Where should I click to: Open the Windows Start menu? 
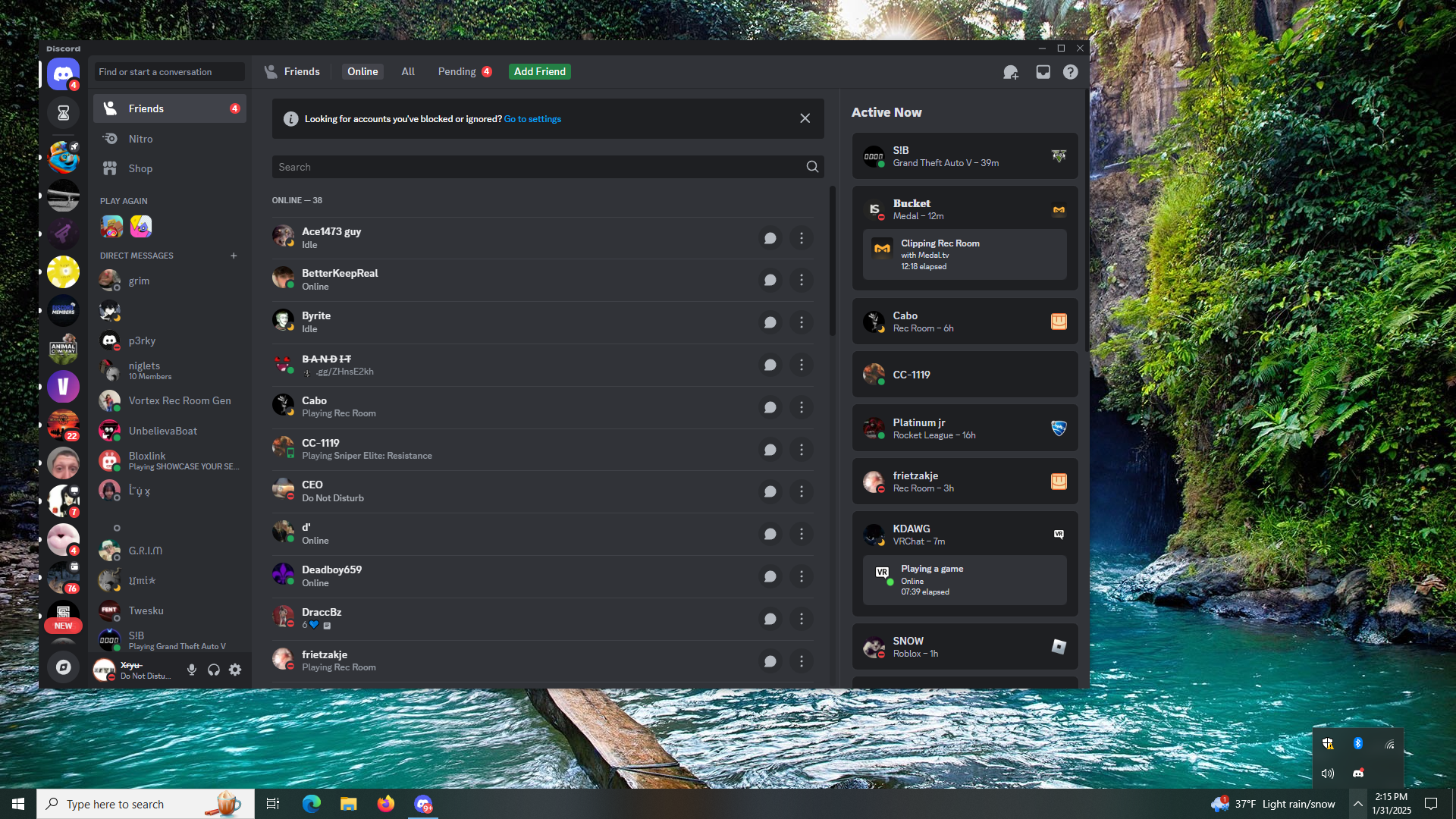click(18, 804)
